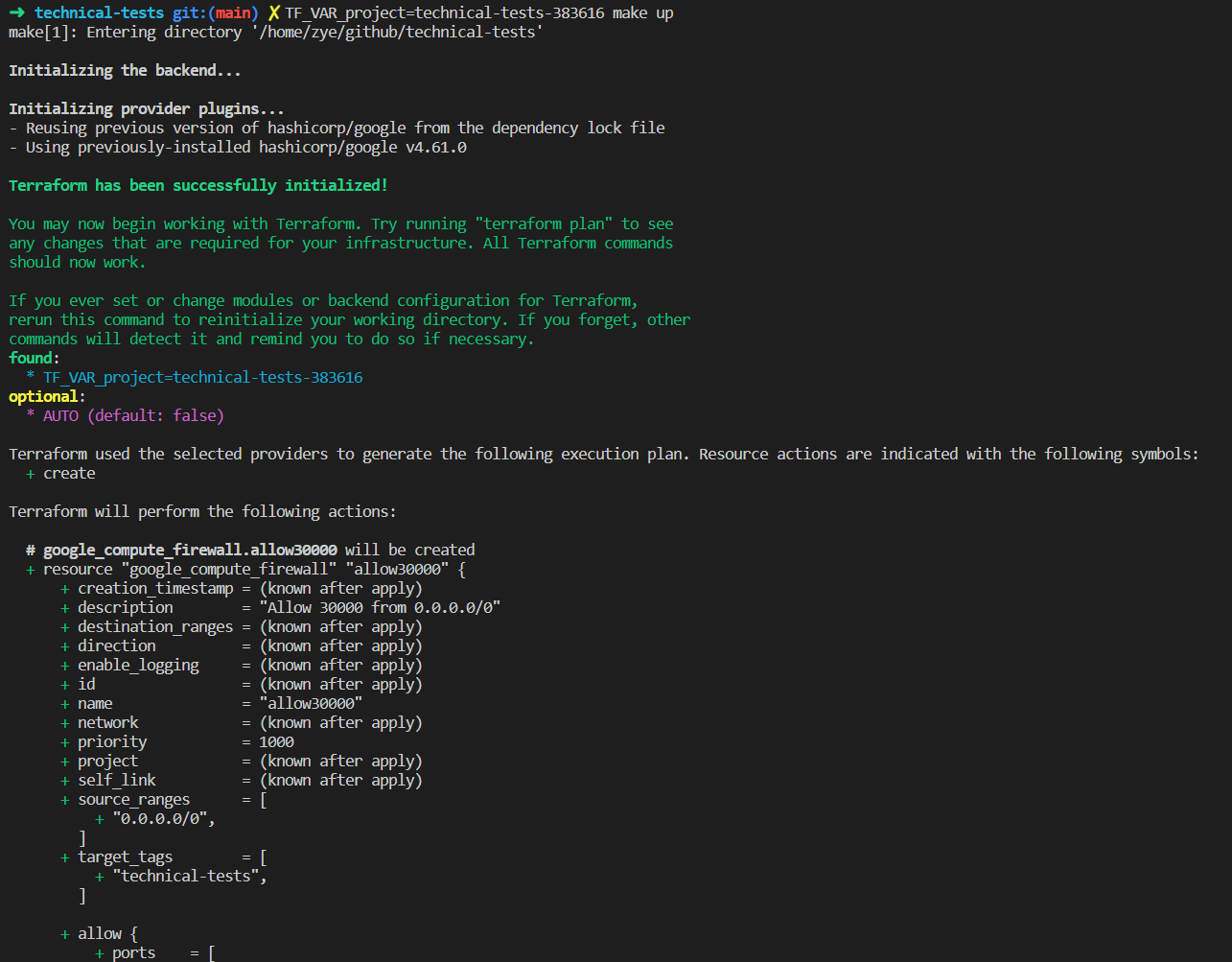Click the "technical-tests" target tag entry
Screen dimensions: 1232x962
[x=190, y=876]
